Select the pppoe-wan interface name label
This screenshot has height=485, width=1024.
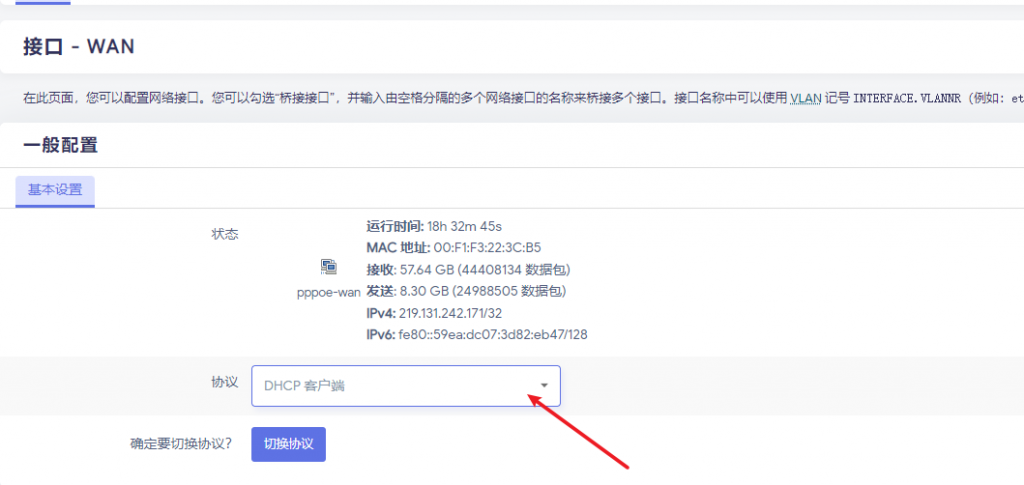click(x=328, y=292)
